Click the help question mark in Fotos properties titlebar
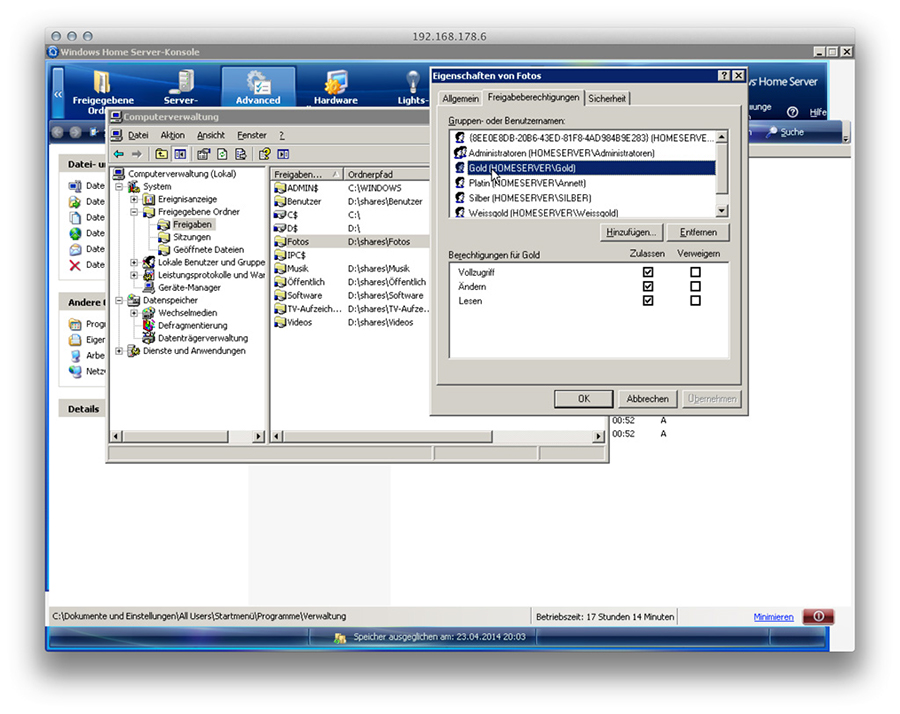900x714 pixels. [x=724, y=76]
